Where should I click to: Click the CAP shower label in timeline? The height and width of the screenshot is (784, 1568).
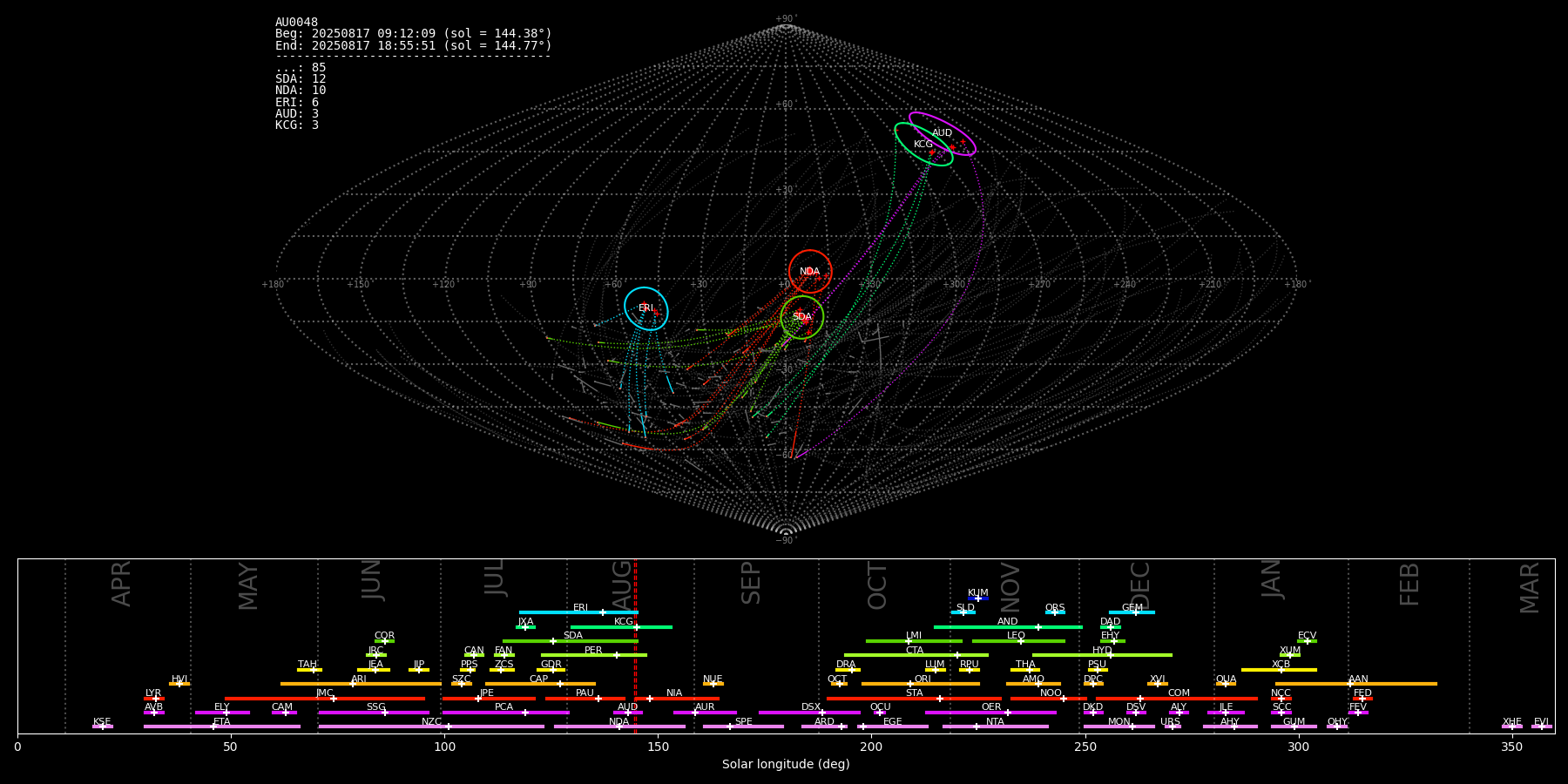tap(539, 679)
